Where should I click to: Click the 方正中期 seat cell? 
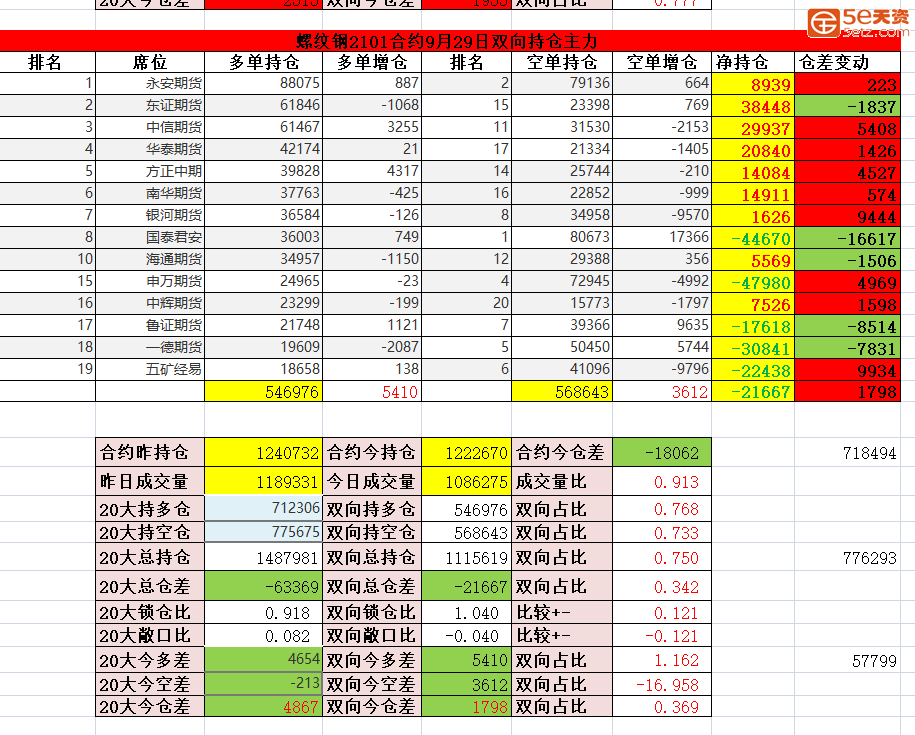[x=150, y=172]
